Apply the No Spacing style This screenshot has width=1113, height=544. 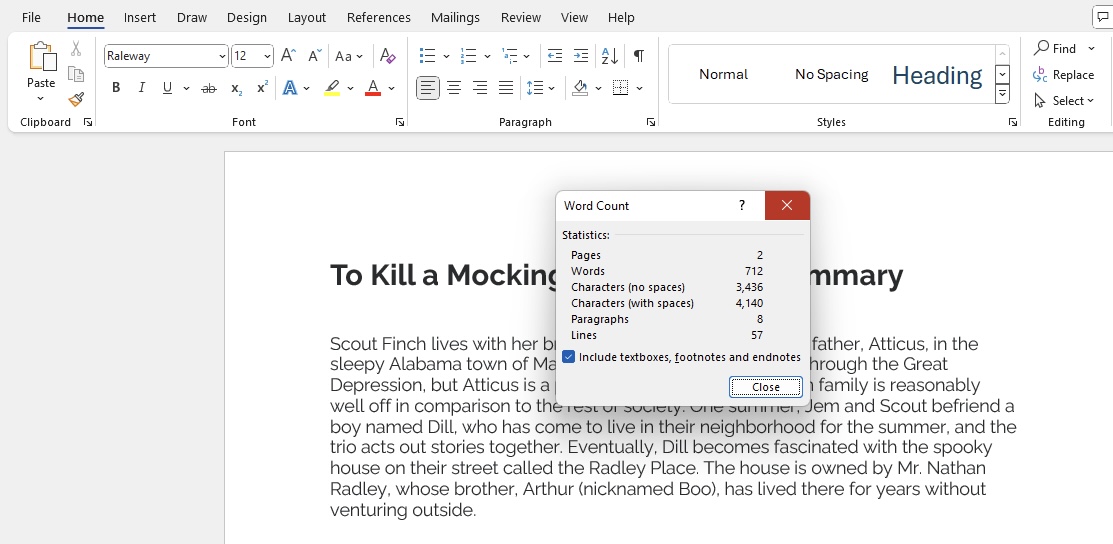click(x=831, y=74)
